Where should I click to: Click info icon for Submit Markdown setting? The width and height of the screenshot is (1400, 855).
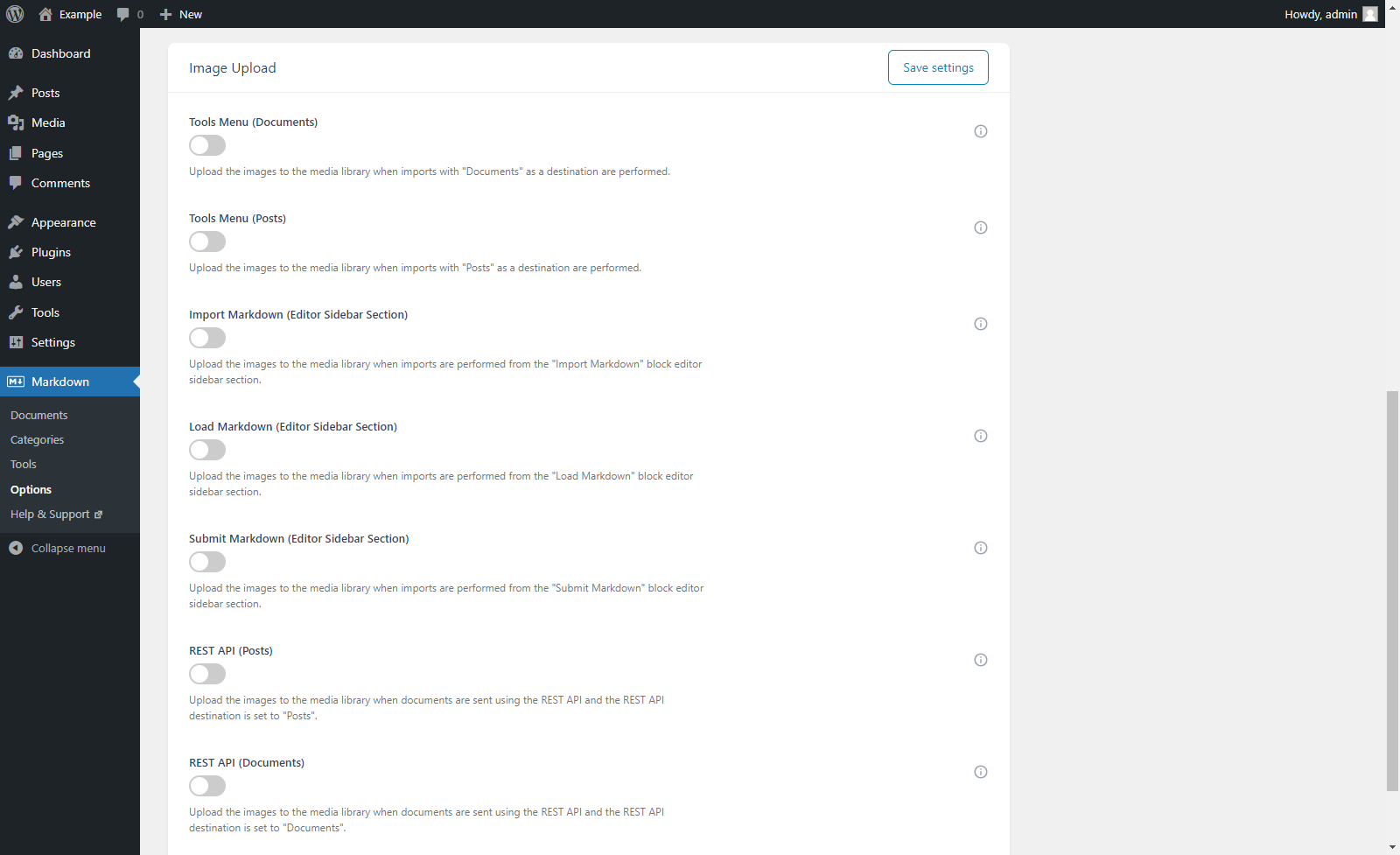tap(981, 548)
